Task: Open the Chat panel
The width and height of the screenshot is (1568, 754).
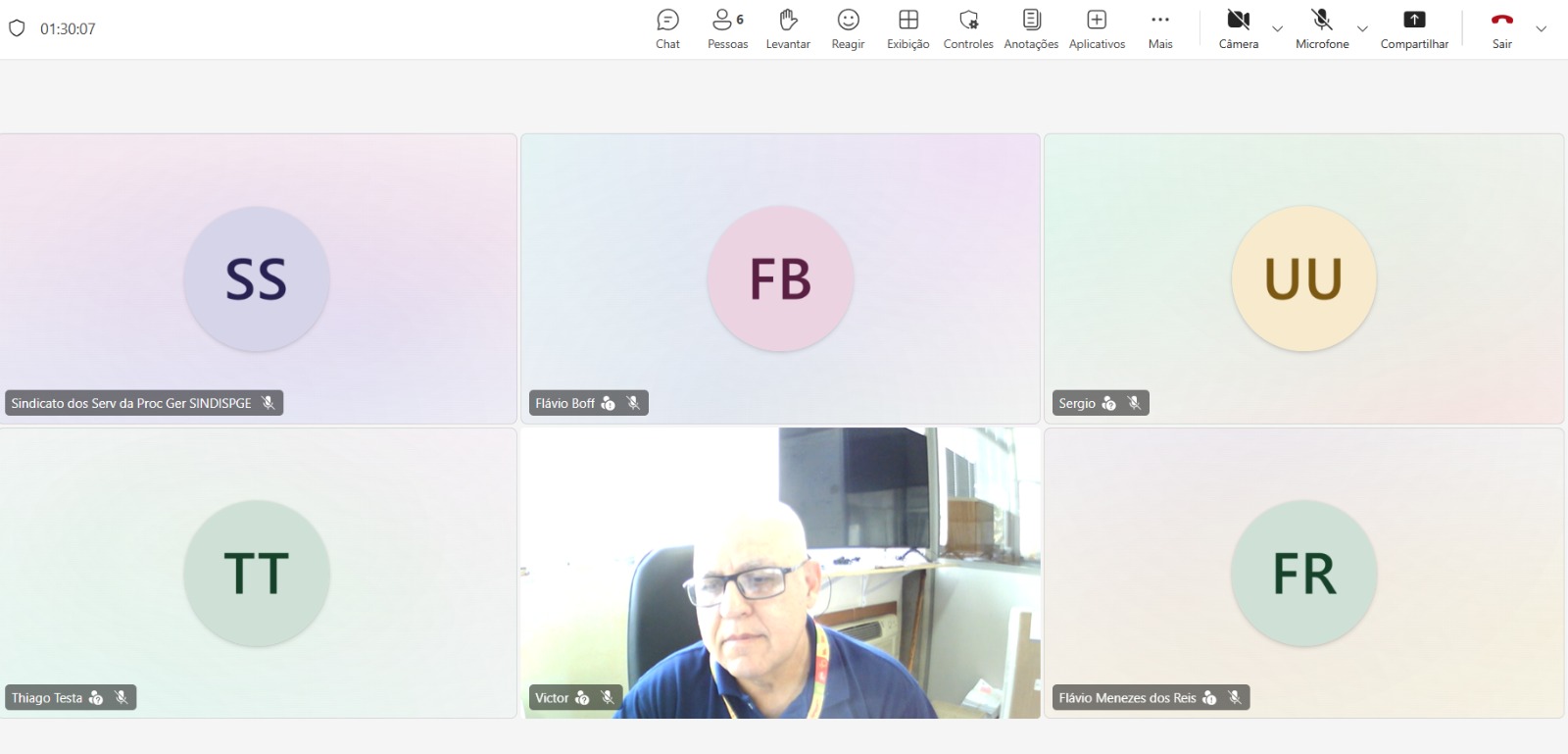Action: tap(667, 28)
